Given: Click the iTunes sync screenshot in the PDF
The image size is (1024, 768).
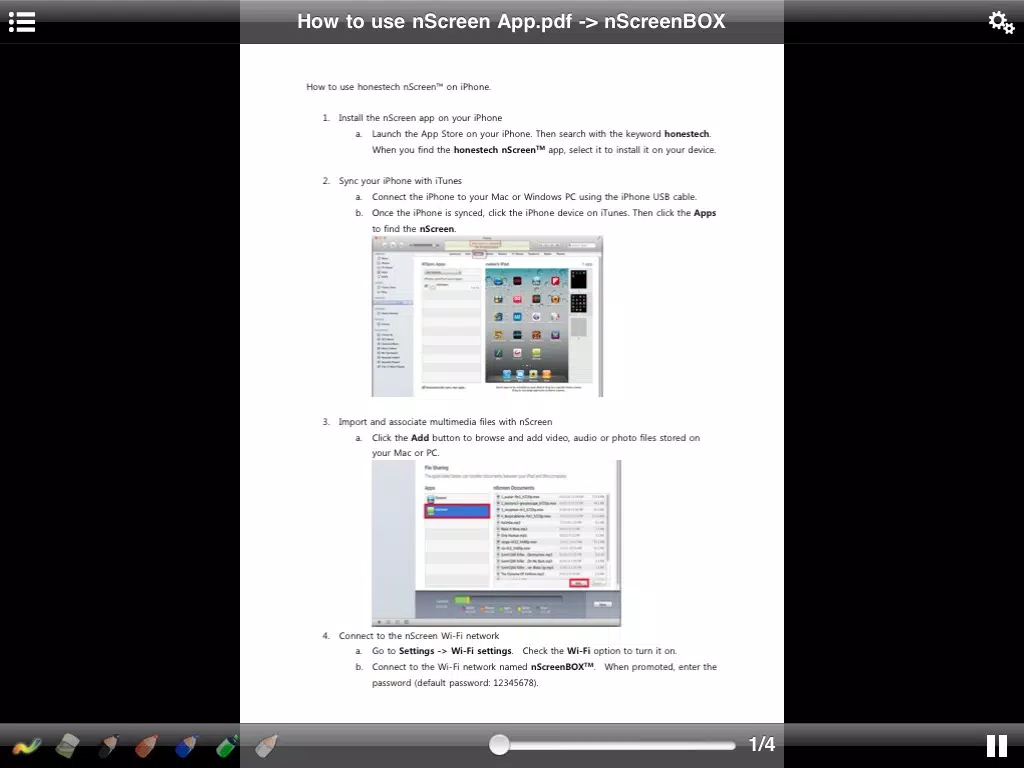Looking at the screenshot, I should (x=487, y=316).
